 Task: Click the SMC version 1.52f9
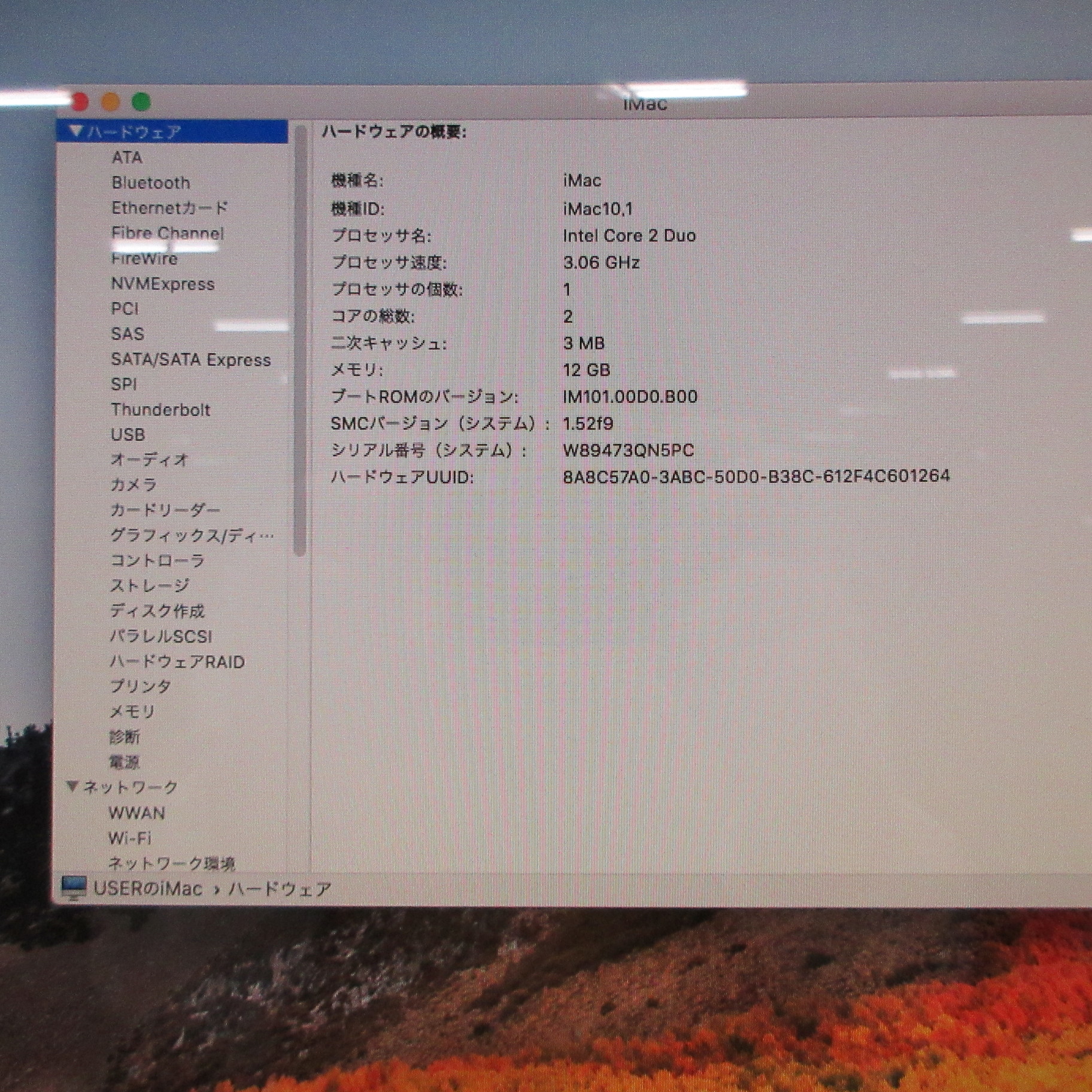(x=588, y=424)
